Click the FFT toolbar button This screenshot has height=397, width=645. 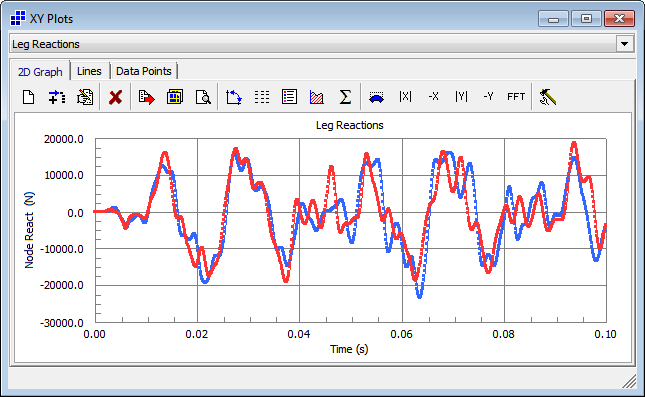[x=516, y=97]
